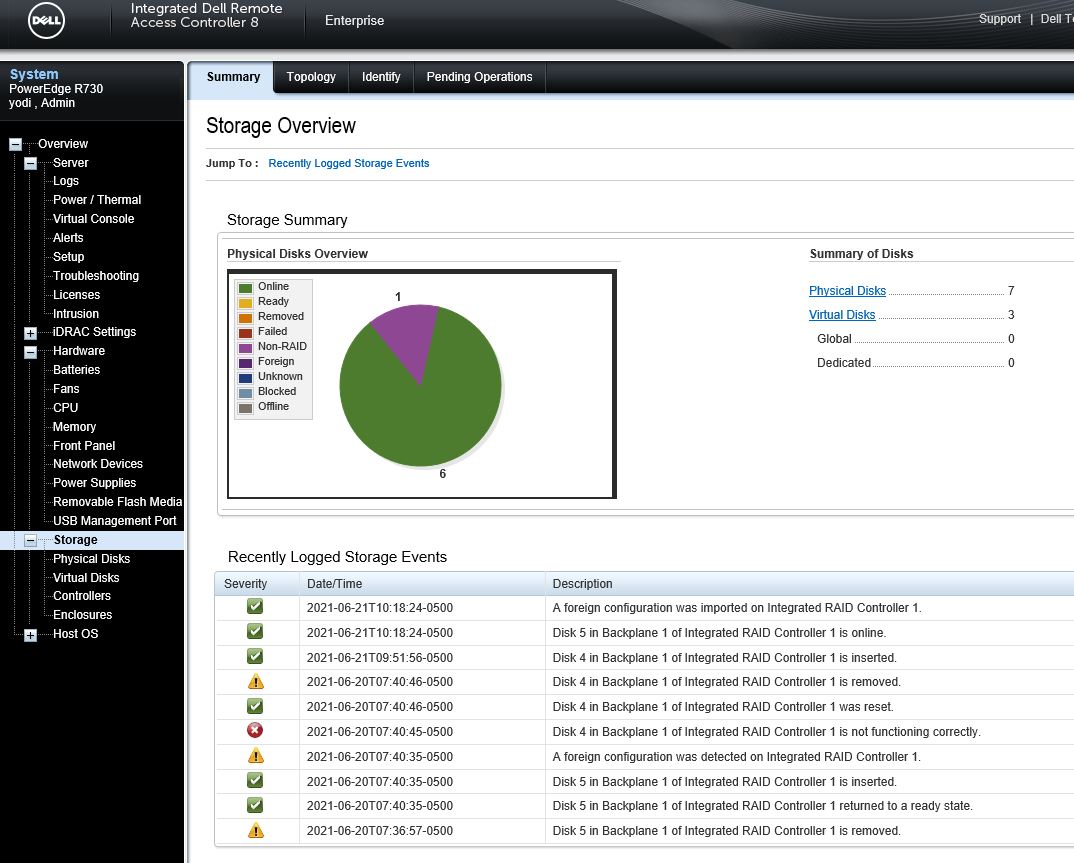Viewport: 1074px width, 863px height.
Task: Open Troubleshooting tree item
Action: pos(96,276)
